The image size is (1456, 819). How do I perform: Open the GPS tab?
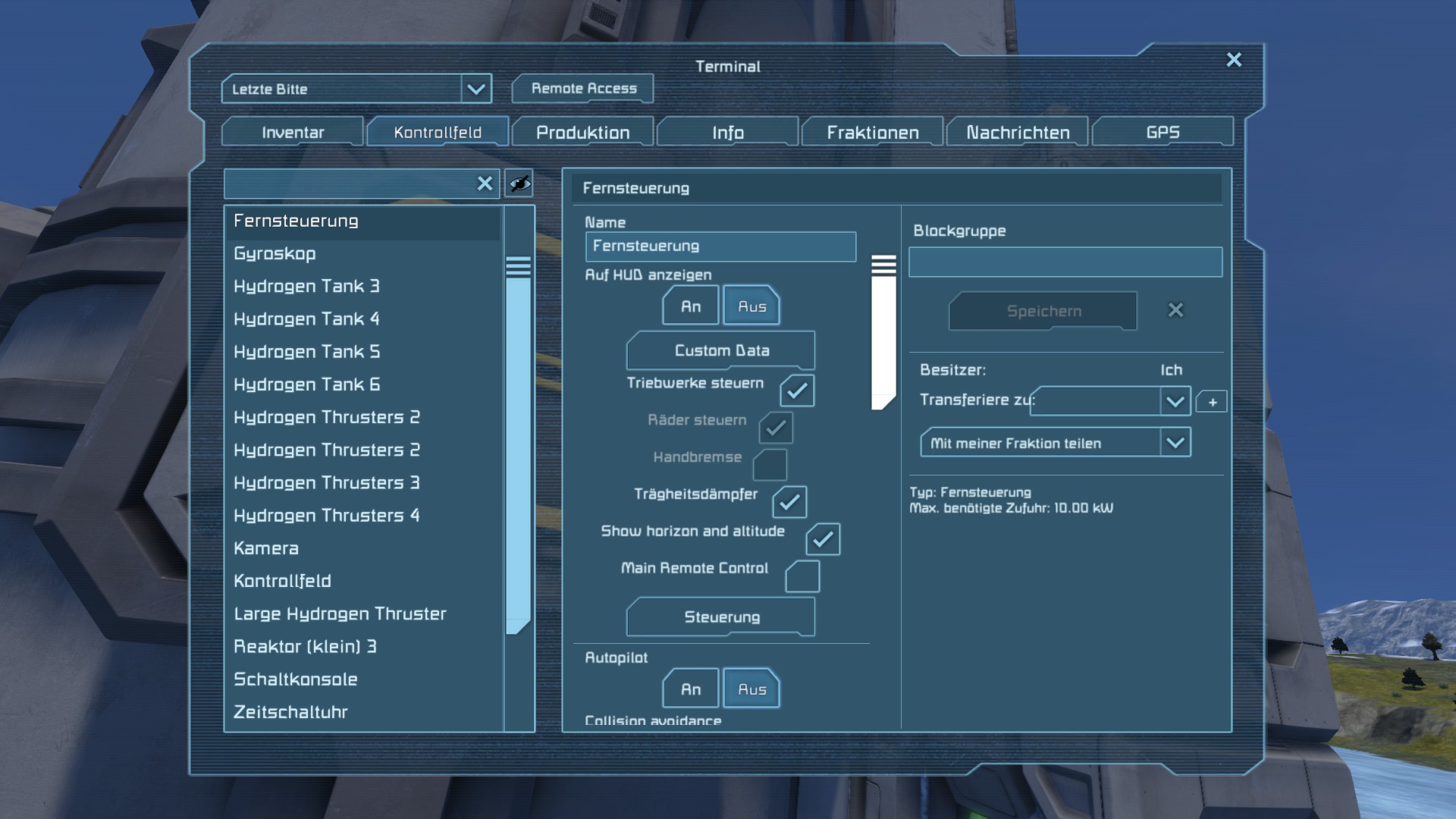coord(1162,133)
